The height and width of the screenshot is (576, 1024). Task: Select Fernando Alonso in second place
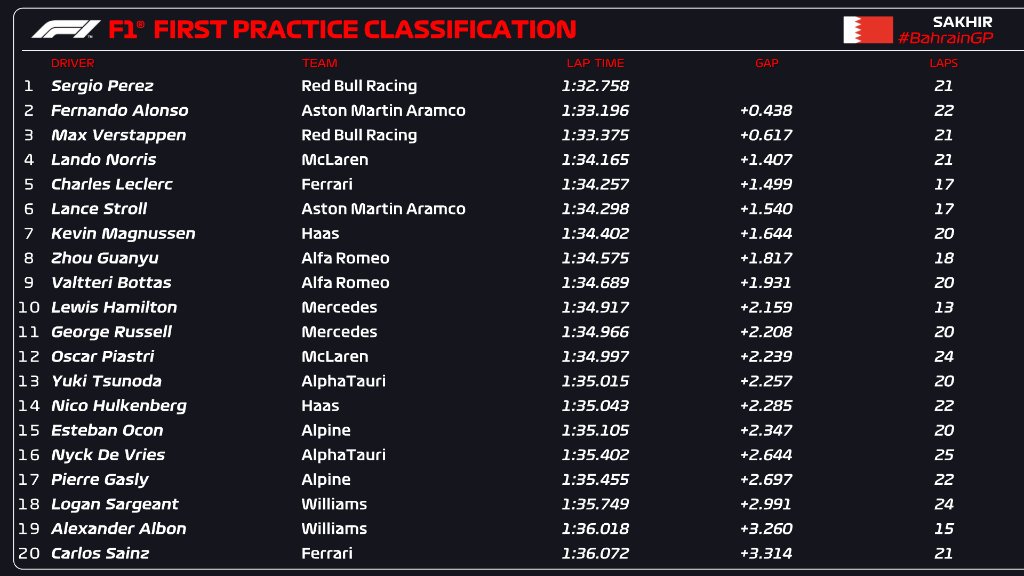119,111
